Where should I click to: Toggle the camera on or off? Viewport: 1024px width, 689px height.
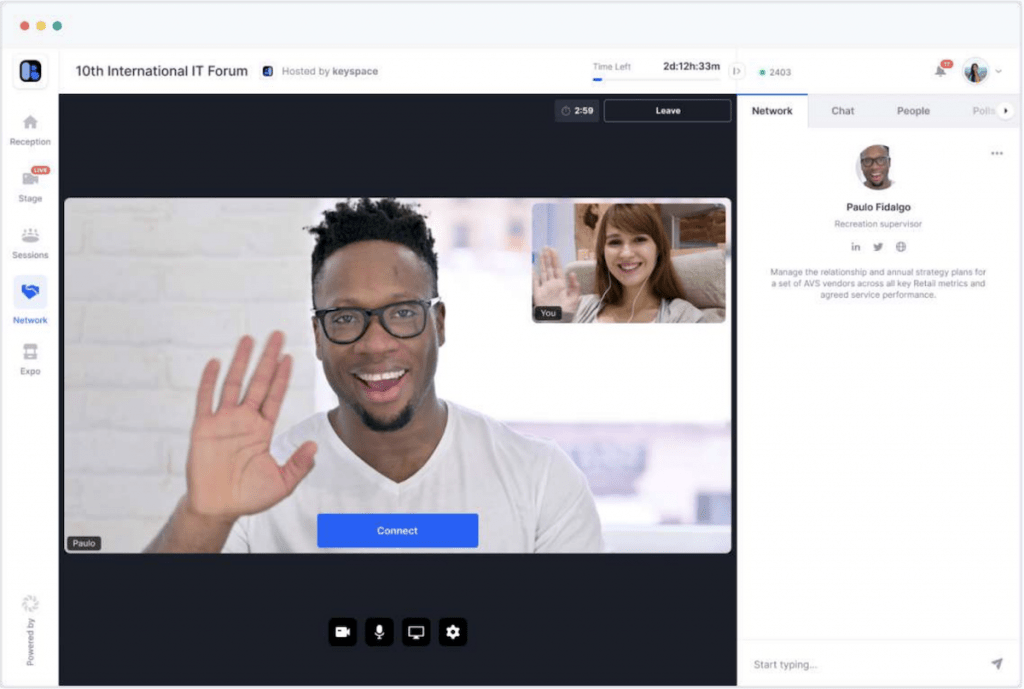click(x=342, y=632)
